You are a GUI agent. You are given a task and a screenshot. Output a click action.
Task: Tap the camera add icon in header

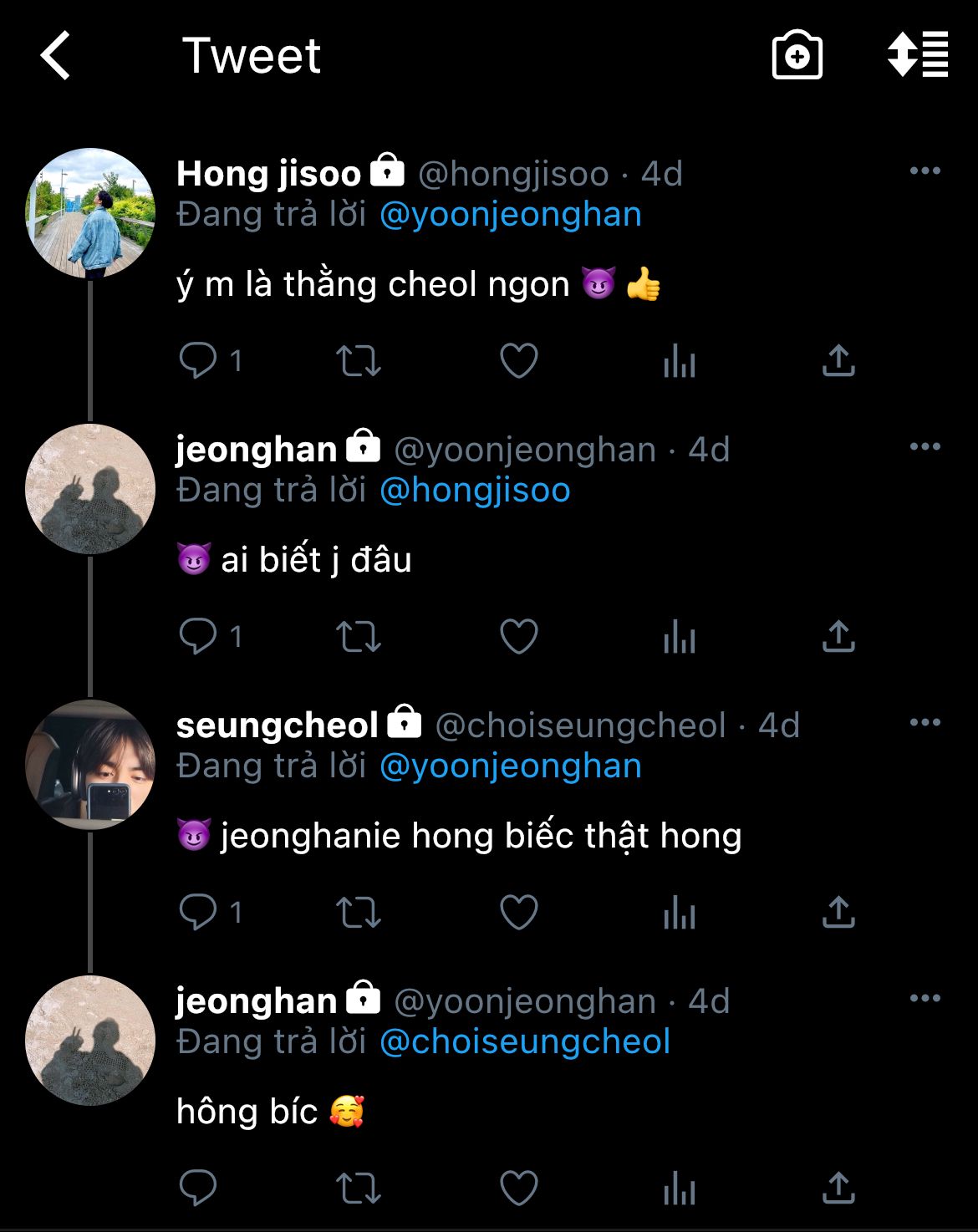[x=797, y=56]
